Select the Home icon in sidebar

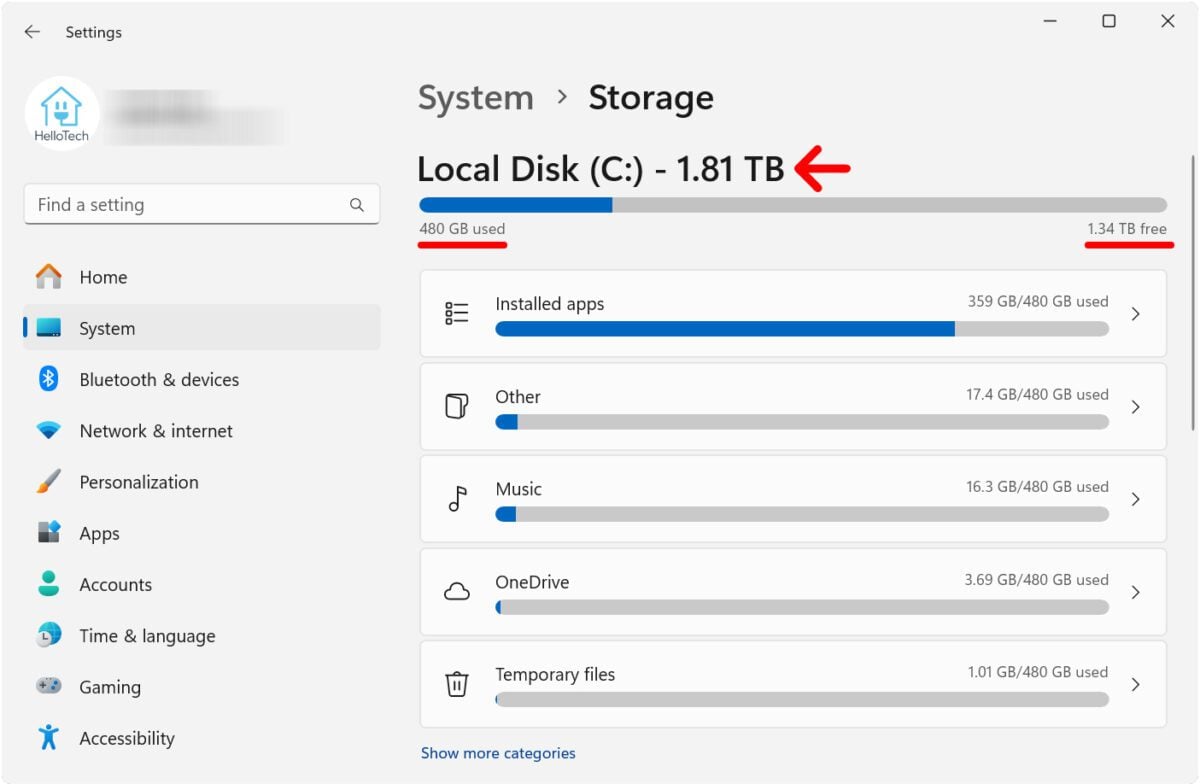[x=48, y=277]
